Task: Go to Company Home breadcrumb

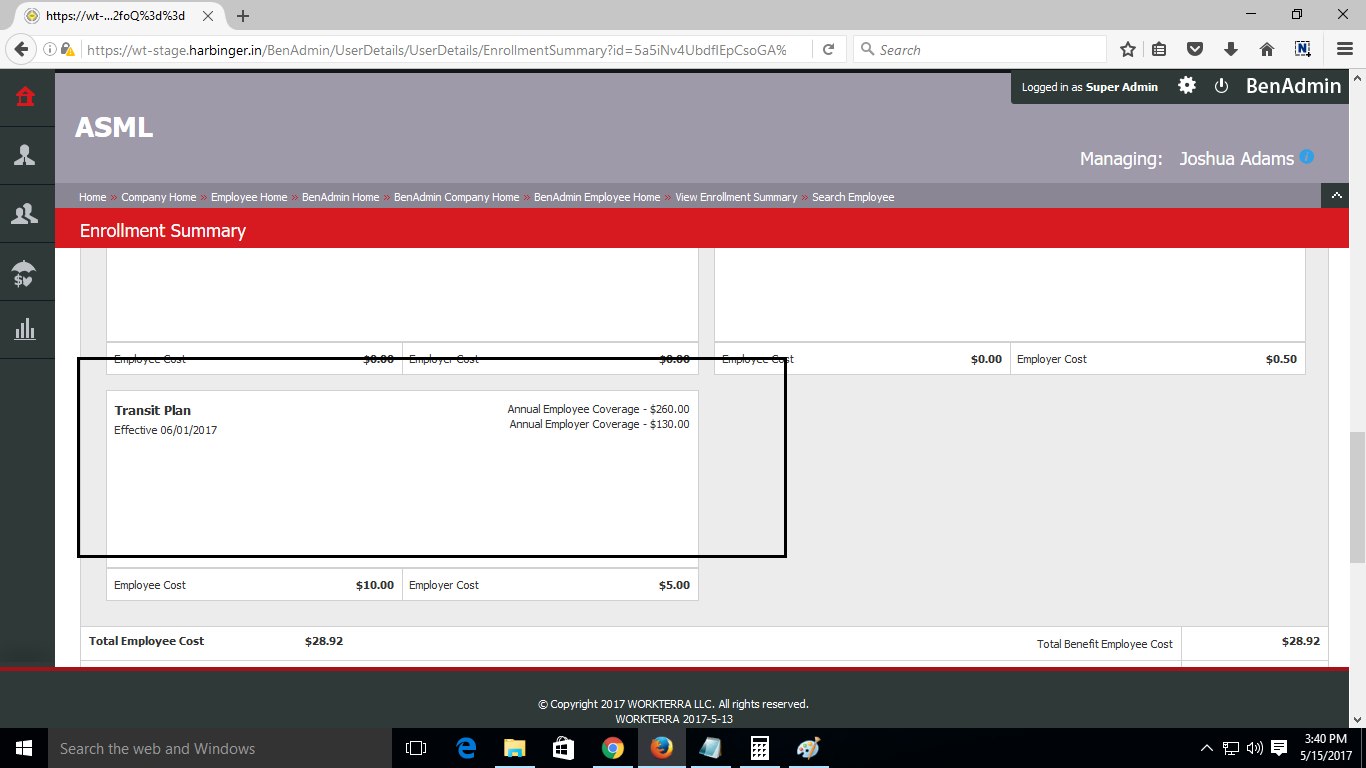Action: coord(159,197)
